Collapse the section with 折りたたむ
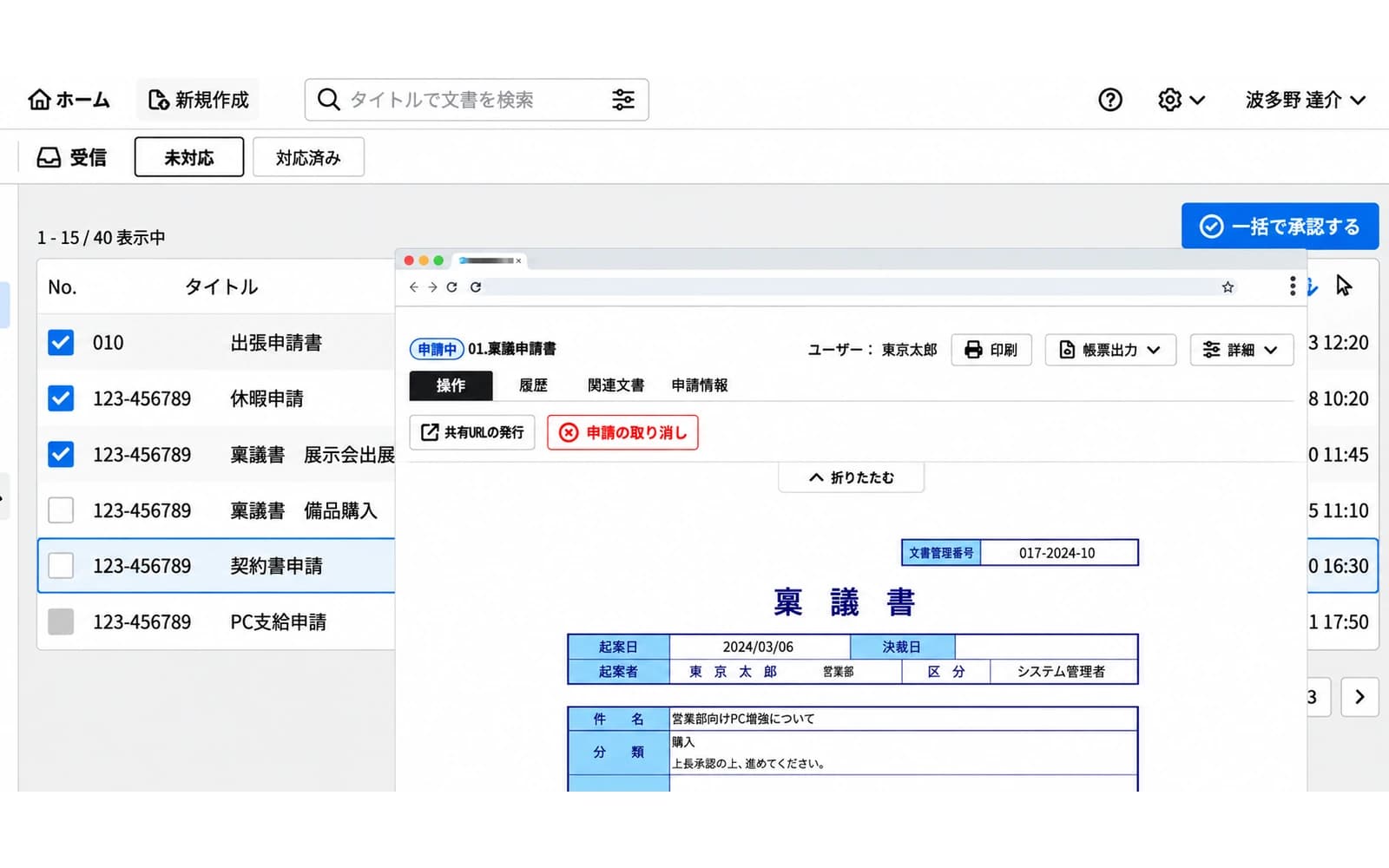The height and width of the screenshot is (868, 1389). (x=851, y=477)
